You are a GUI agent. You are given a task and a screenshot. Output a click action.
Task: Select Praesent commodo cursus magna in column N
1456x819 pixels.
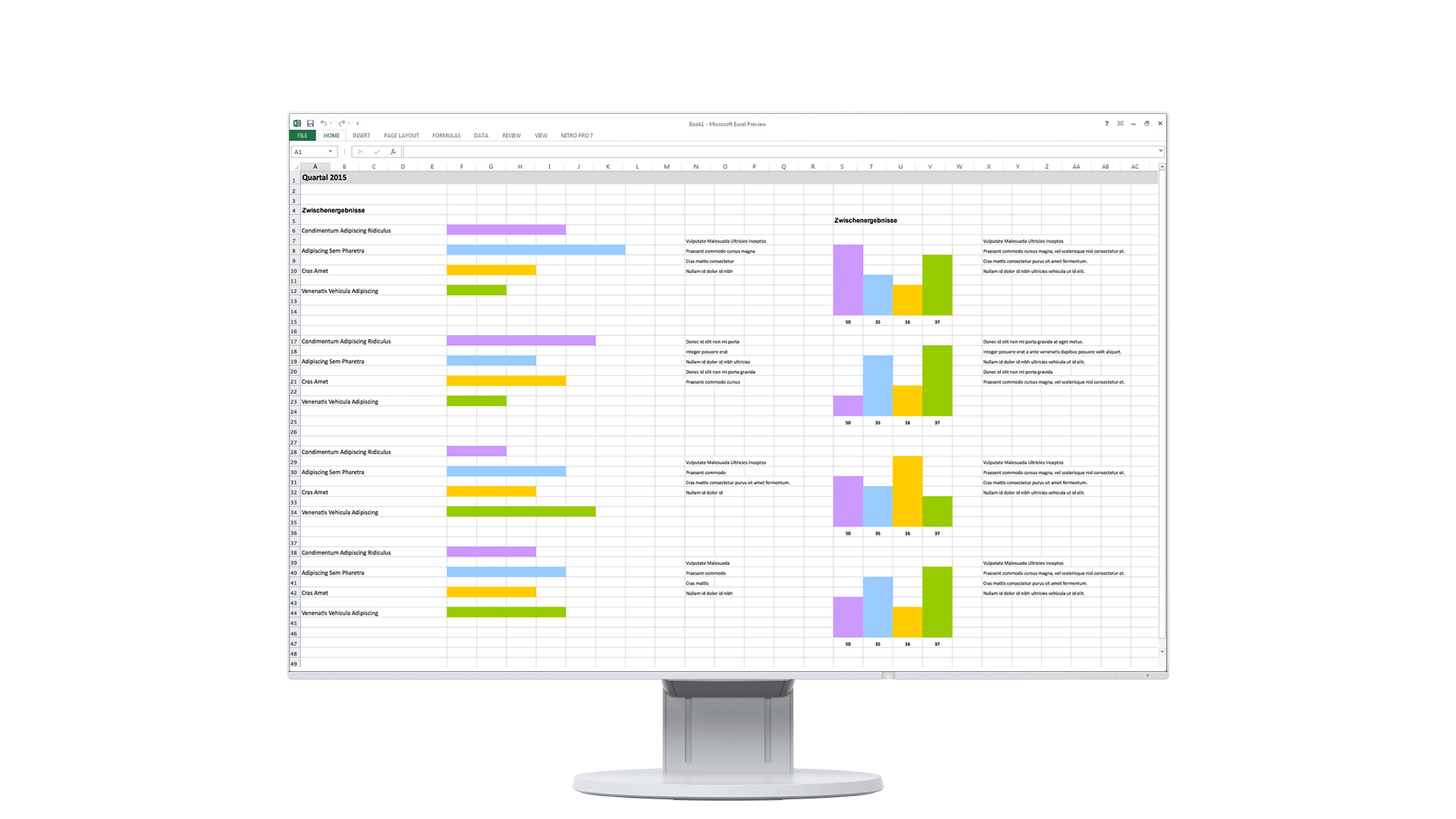720,251
